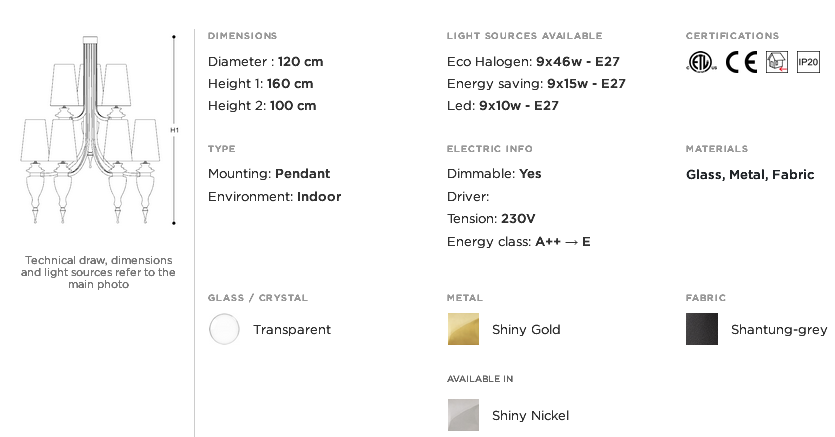Click the indoor-use house certification icon
Viewport: 835px width, 437px height.
[x=777, y=62]
